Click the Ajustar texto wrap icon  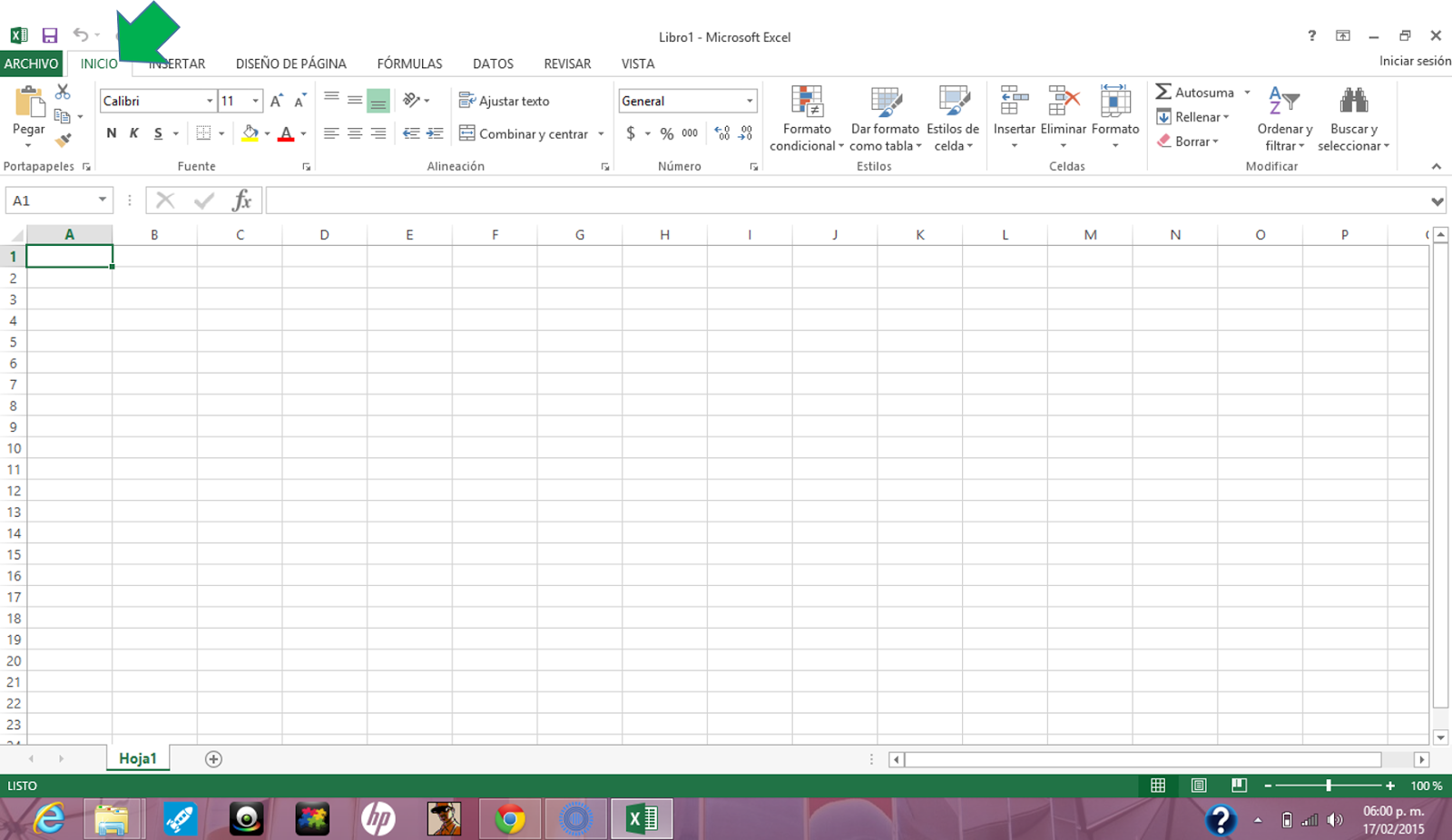click(x=505, y=101)
